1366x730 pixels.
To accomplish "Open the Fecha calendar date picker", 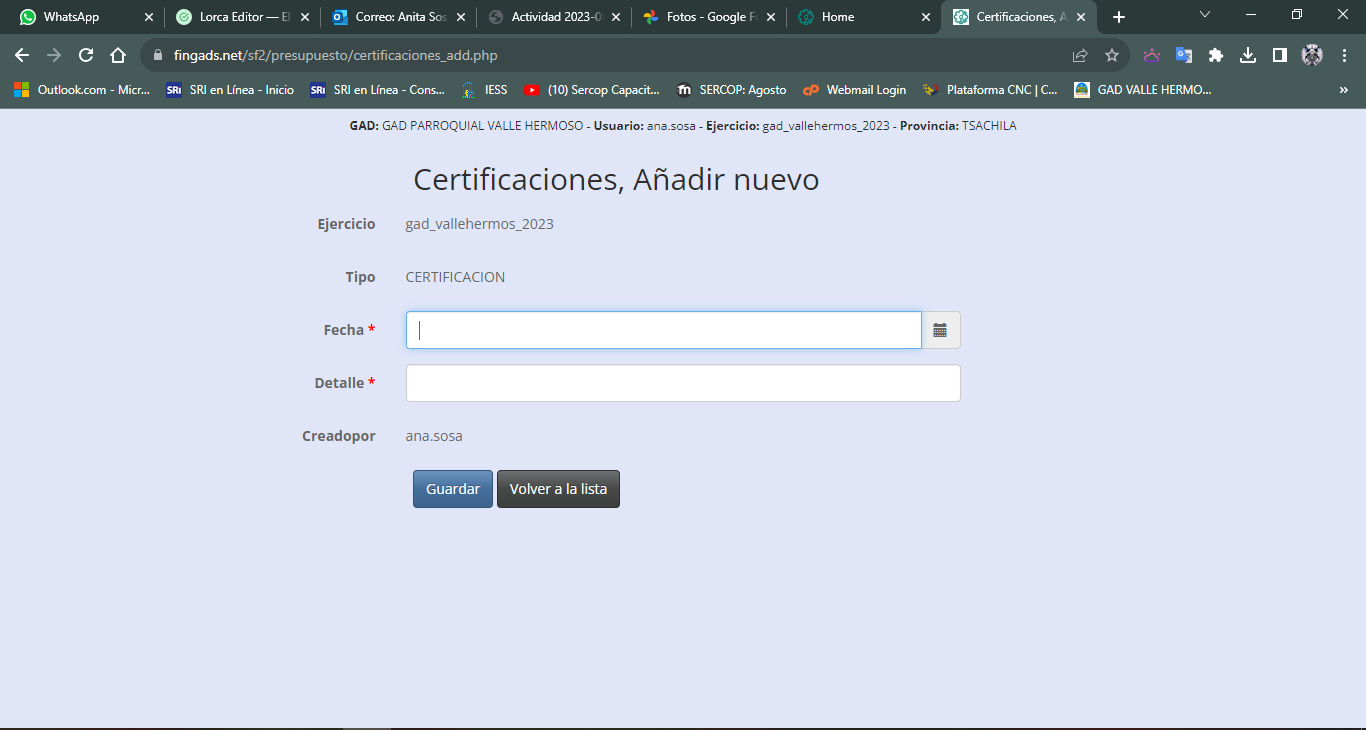I will [x=940, y=330].
